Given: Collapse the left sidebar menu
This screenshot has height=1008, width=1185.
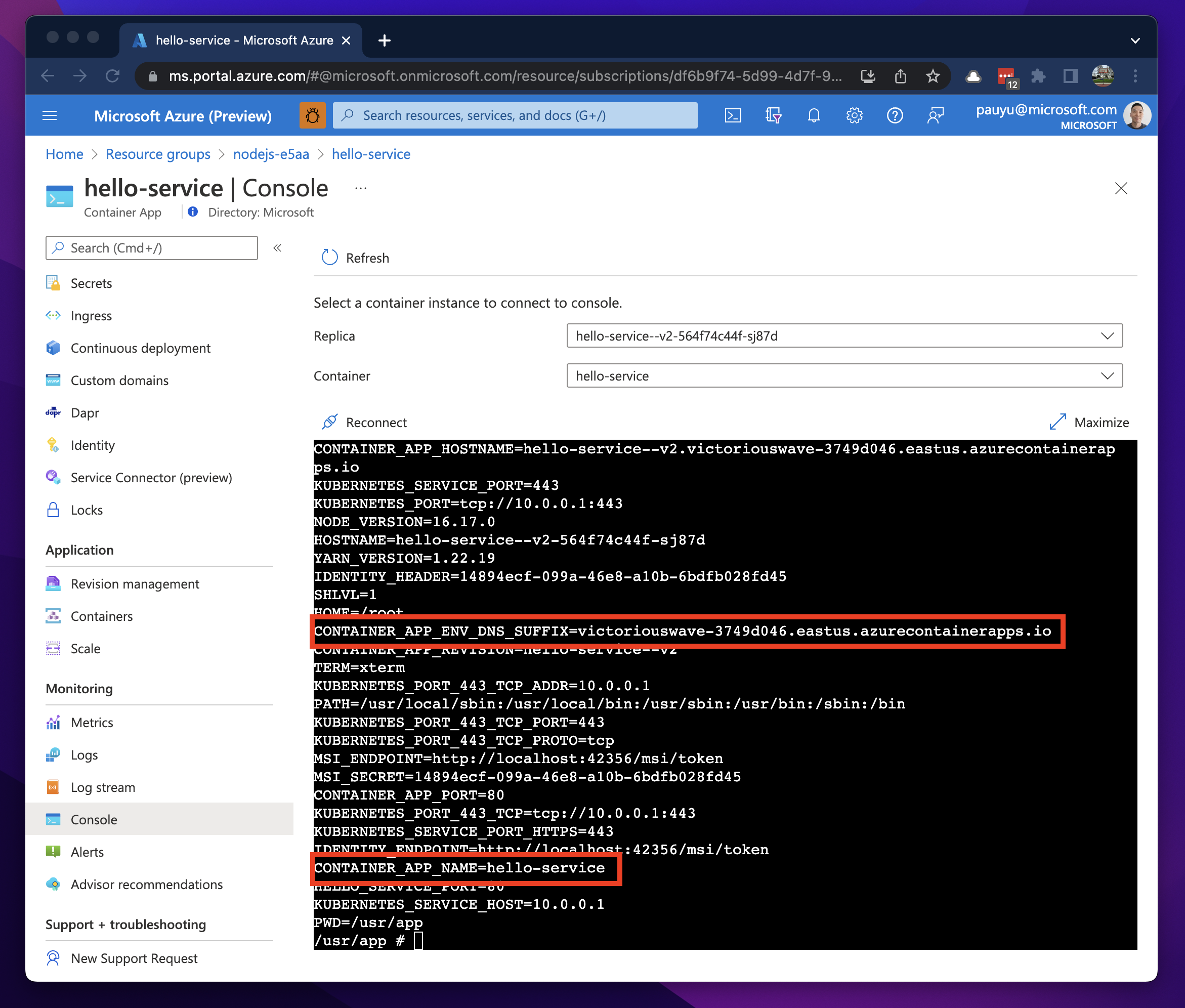Looking at the screenshot, I should coord(278,248).
